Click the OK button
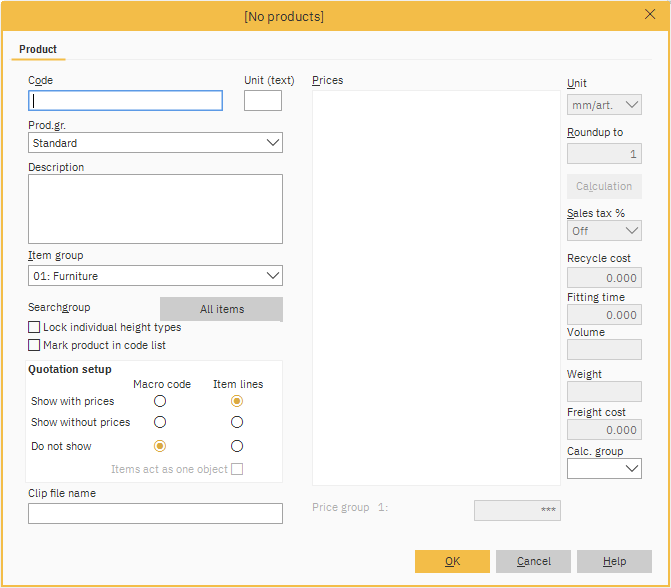 (x=452, y=561)
